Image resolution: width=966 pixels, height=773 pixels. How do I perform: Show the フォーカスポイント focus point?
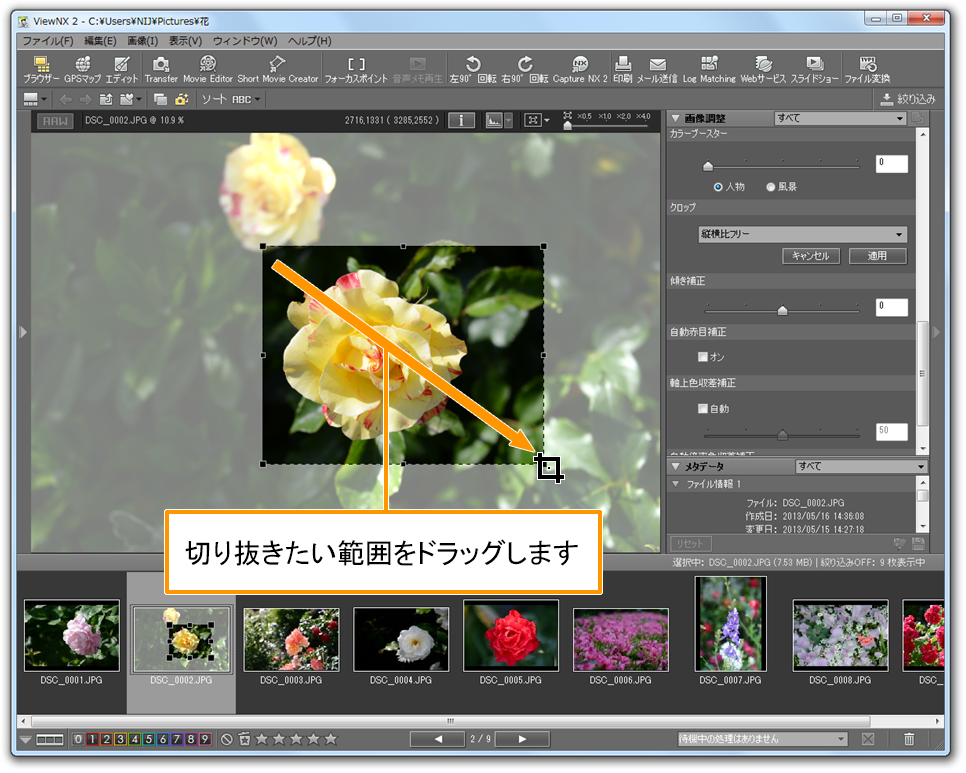(355, 70)
